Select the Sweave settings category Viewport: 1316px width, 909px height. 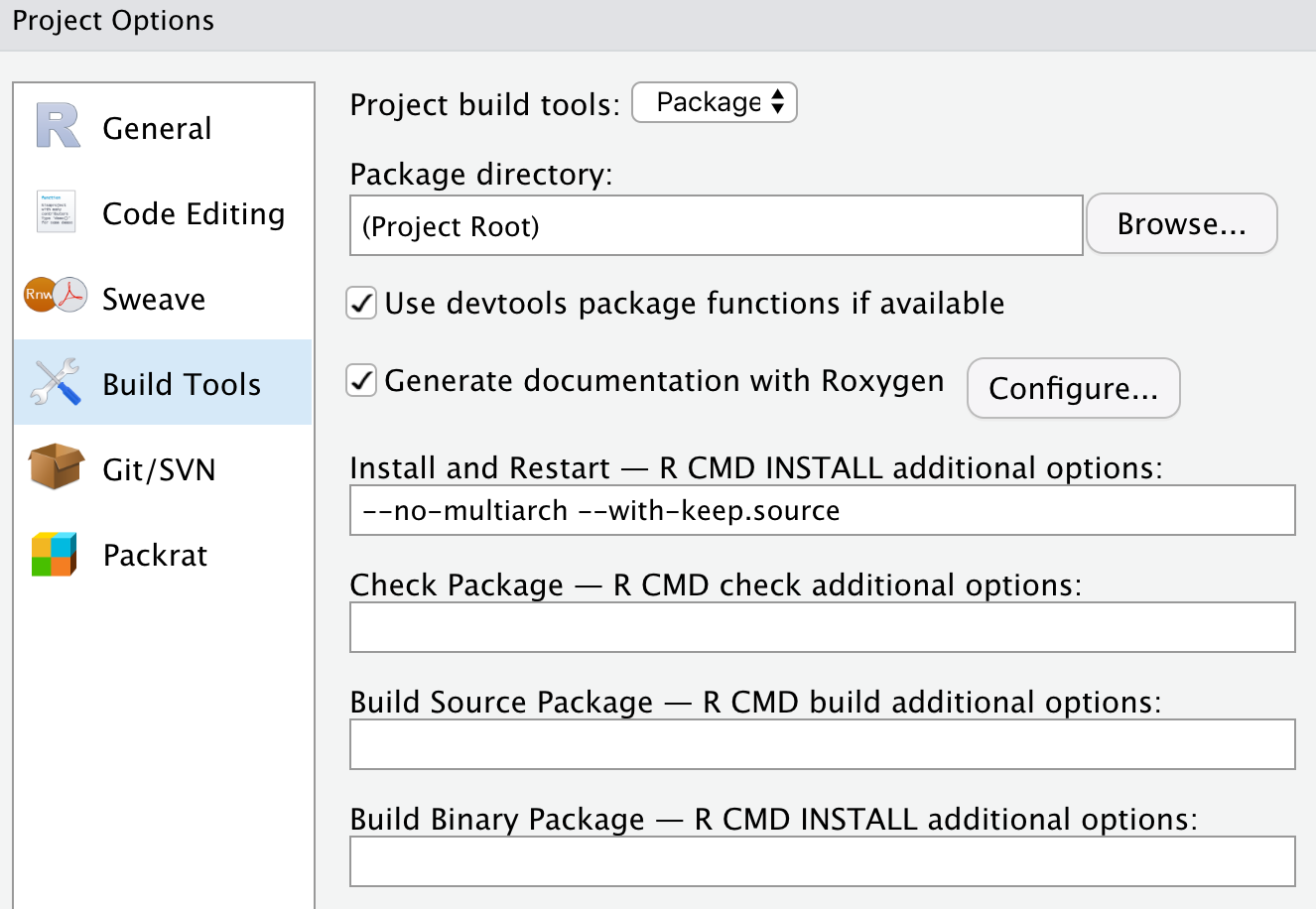click(154, 297)
